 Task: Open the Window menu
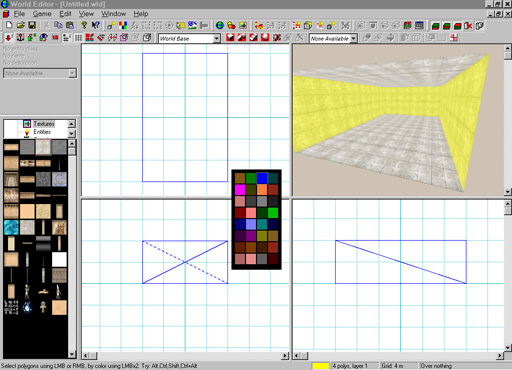[114, 14]
